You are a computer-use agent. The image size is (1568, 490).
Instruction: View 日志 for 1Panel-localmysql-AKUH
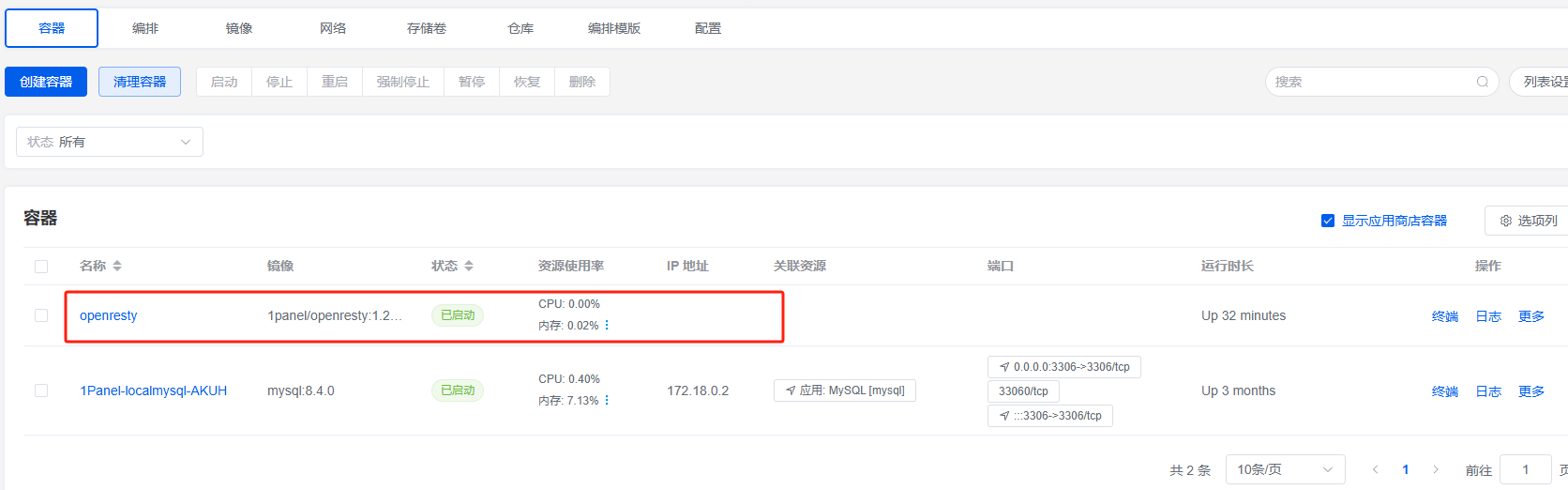[1488, 391]
